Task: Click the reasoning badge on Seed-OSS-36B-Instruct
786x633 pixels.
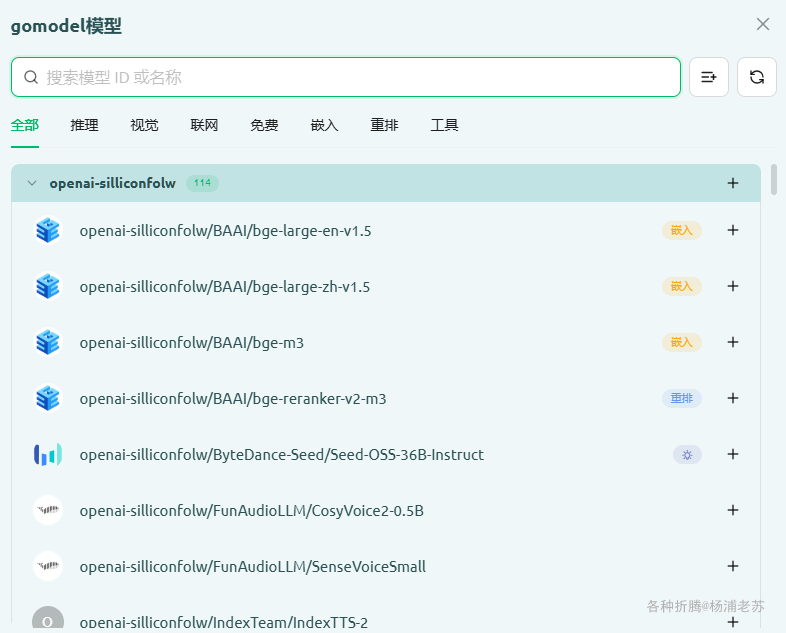Action: pos(687,455)
